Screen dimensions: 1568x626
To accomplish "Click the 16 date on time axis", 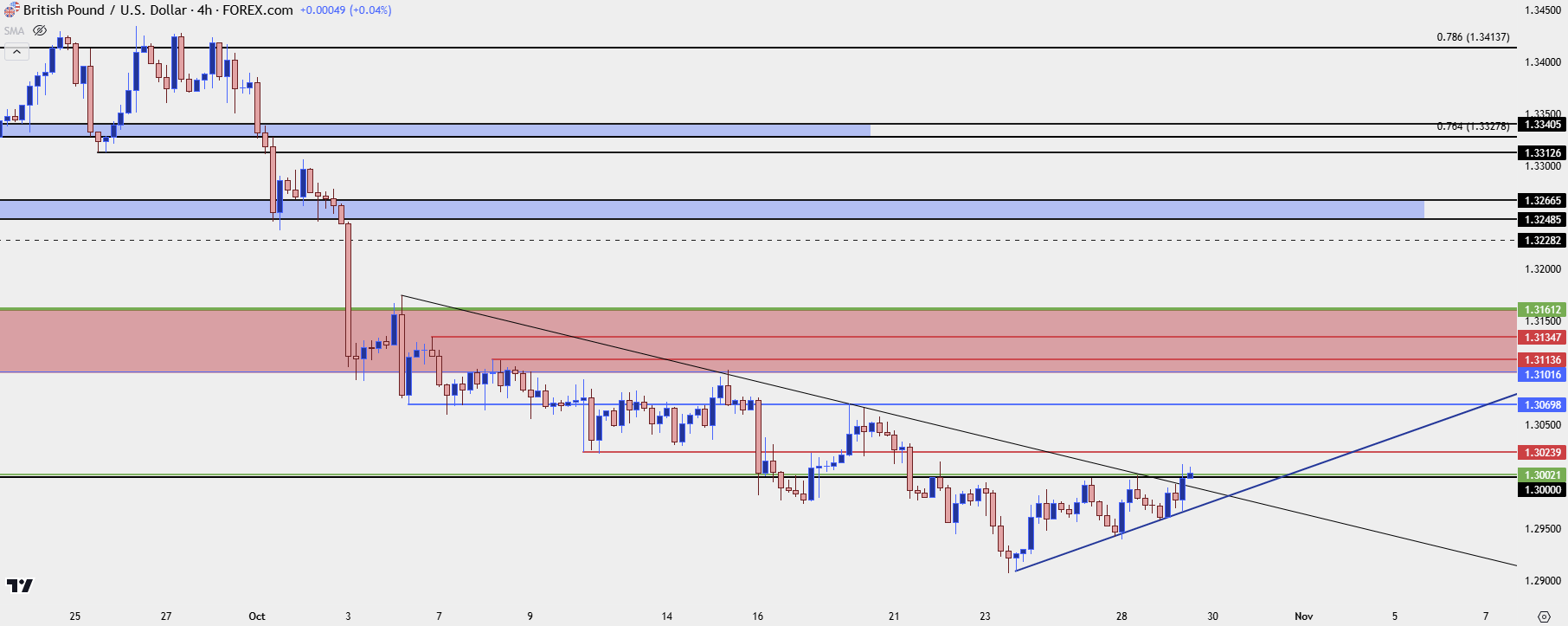I will click(x=758, y=616).
